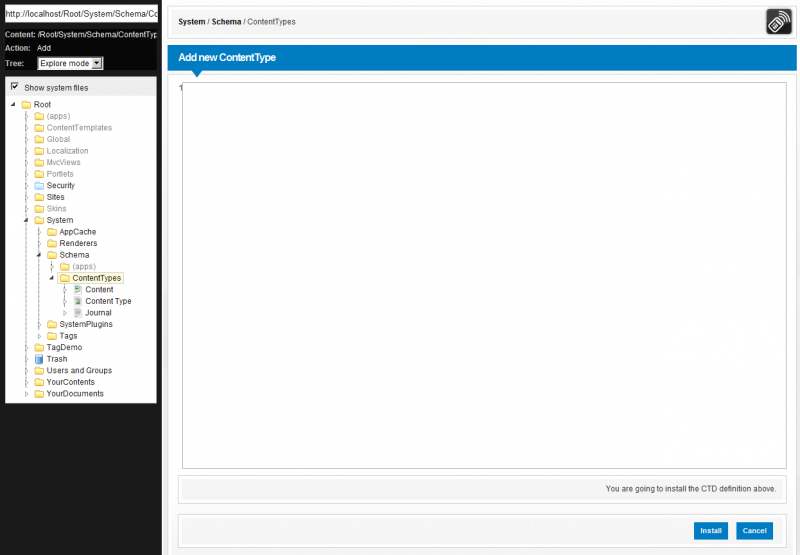The height and width of the screenshot is (555, 800).
Task: Click the Content Type item icon
Action: tap(78, 301)
